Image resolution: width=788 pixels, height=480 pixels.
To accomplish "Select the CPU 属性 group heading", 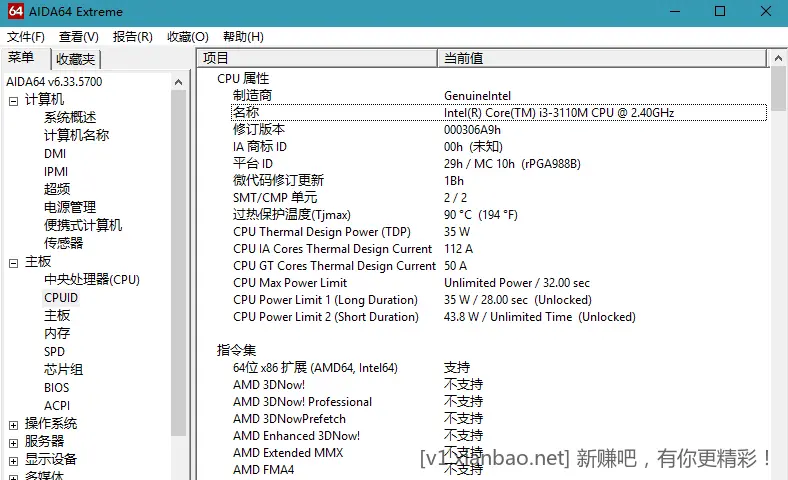I will click(243, 78).
